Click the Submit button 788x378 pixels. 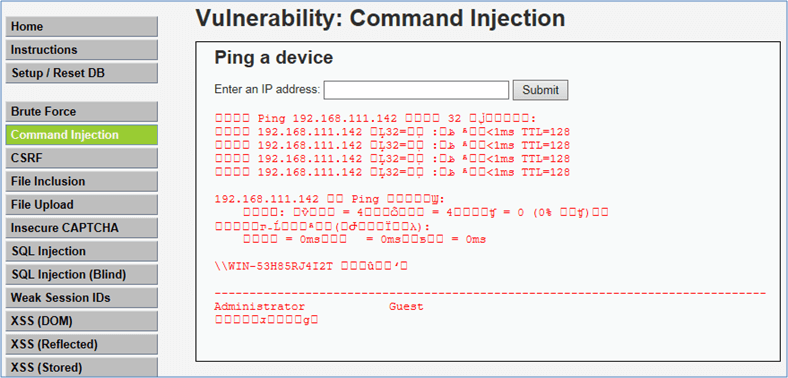tap(540, 90)
